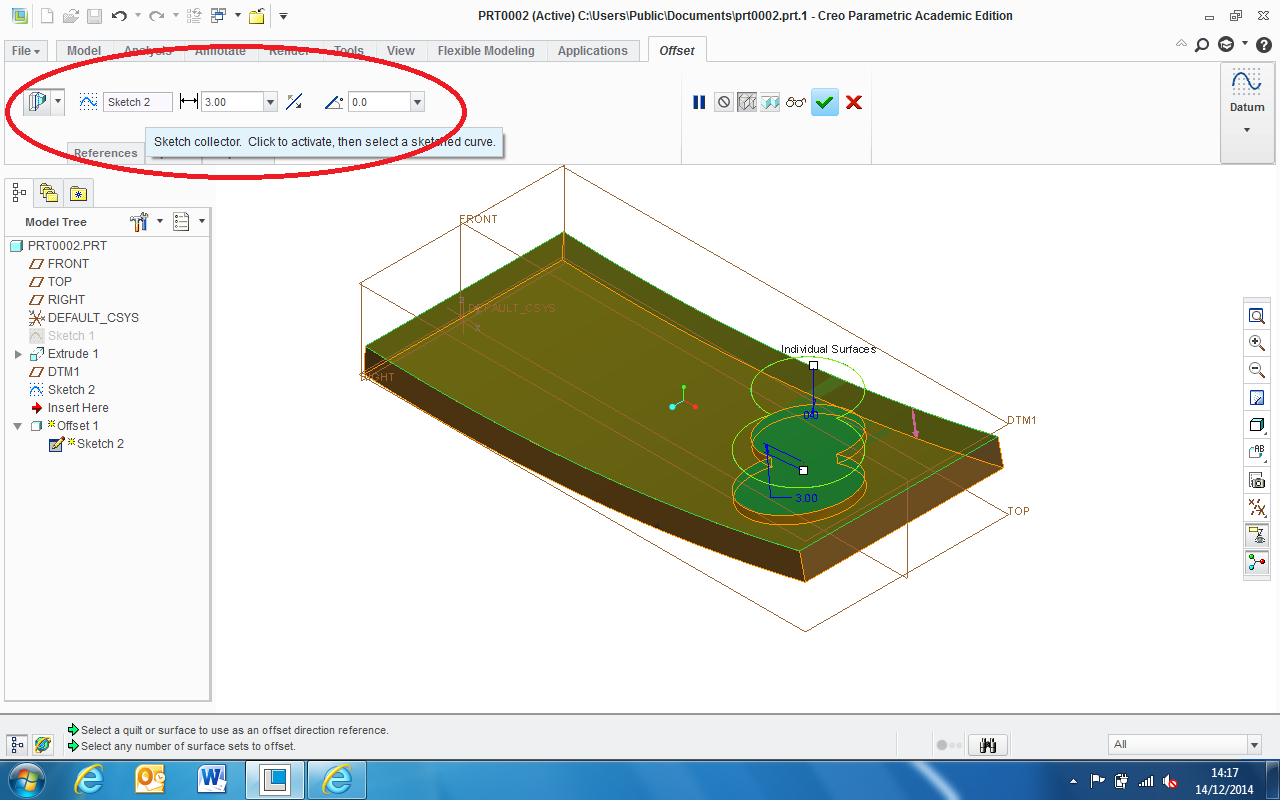Minimize the ribbon with chevron icon
The height and width of the screenshot is (800, 1280).
click(1182, 44)
